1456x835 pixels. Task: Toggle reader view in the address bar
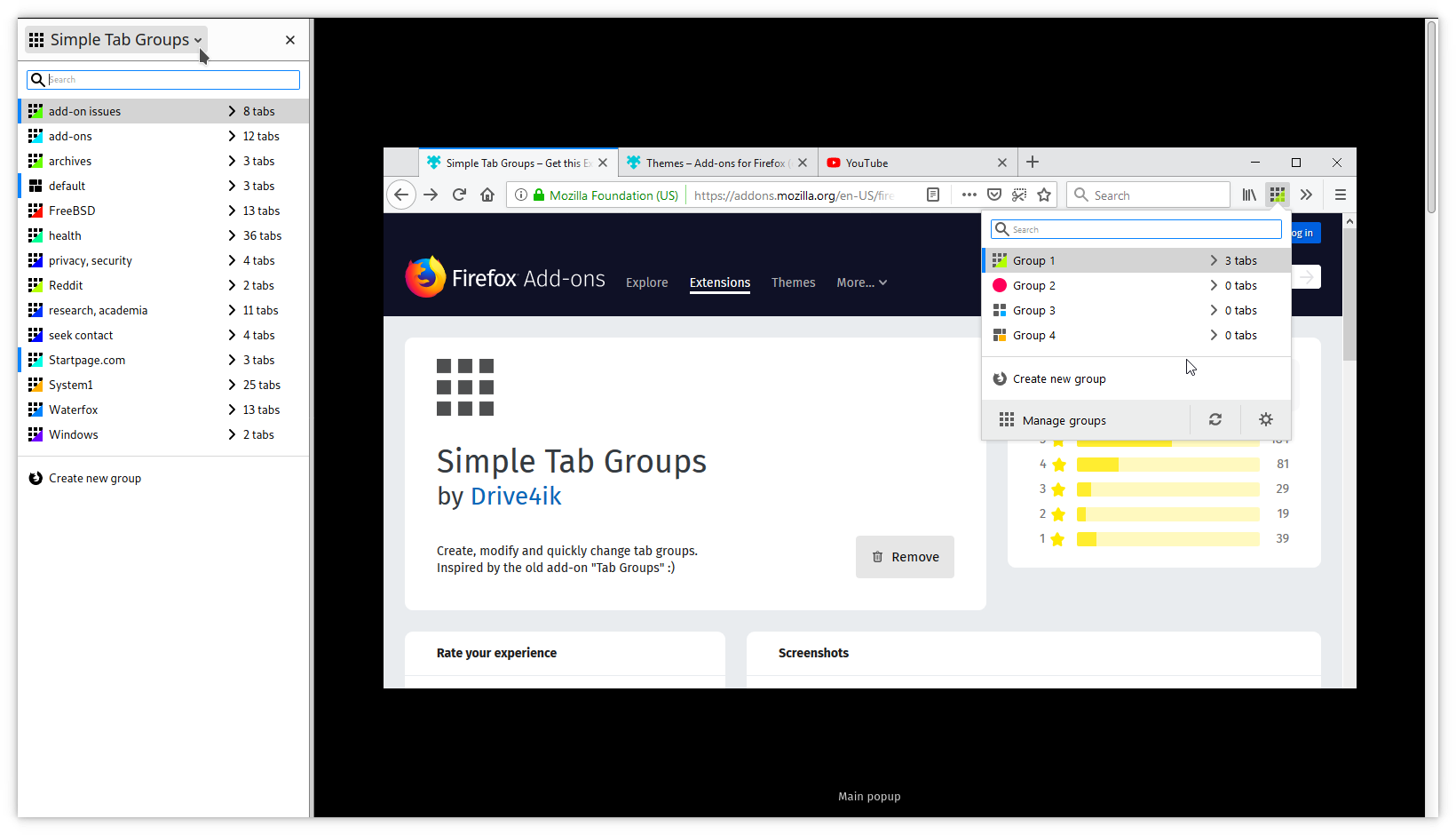933,195
